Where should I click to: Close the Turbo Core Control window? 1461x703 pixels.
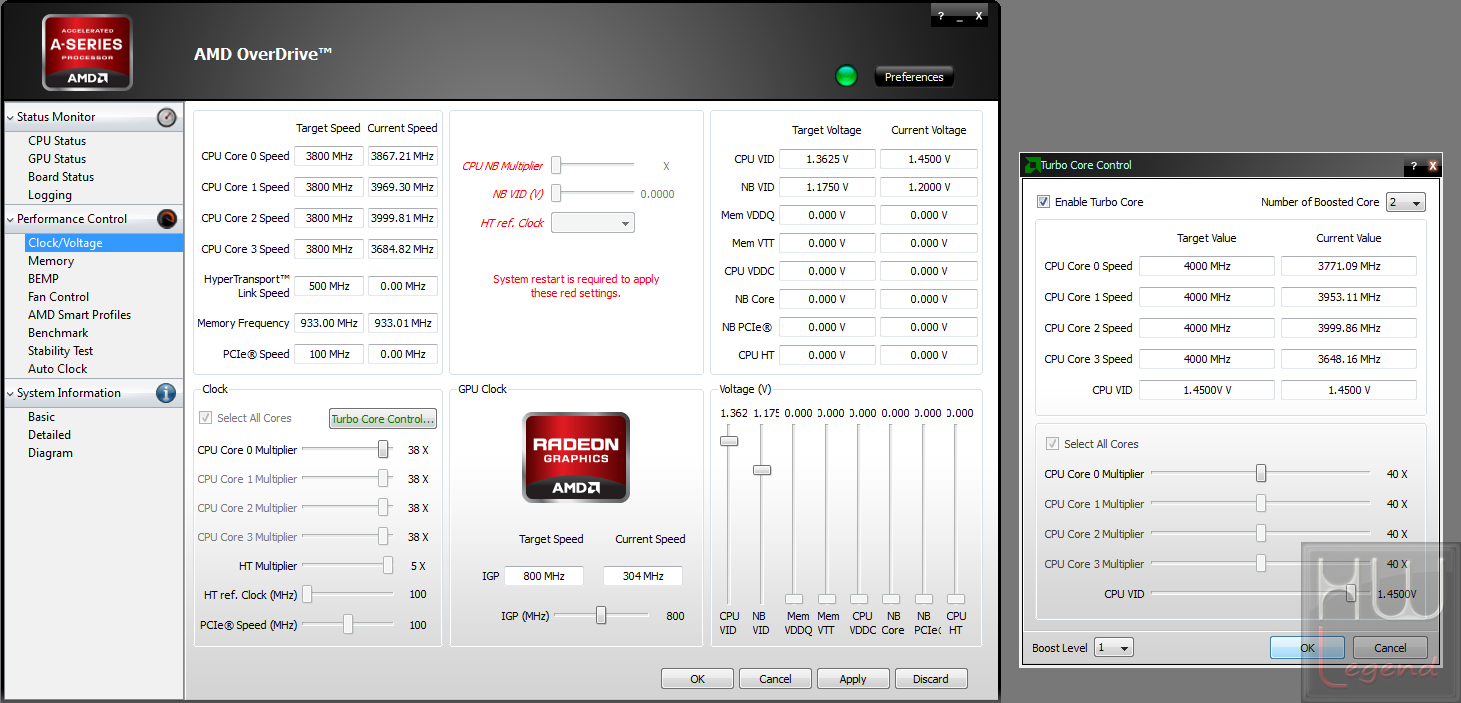tap(1432, 166)
